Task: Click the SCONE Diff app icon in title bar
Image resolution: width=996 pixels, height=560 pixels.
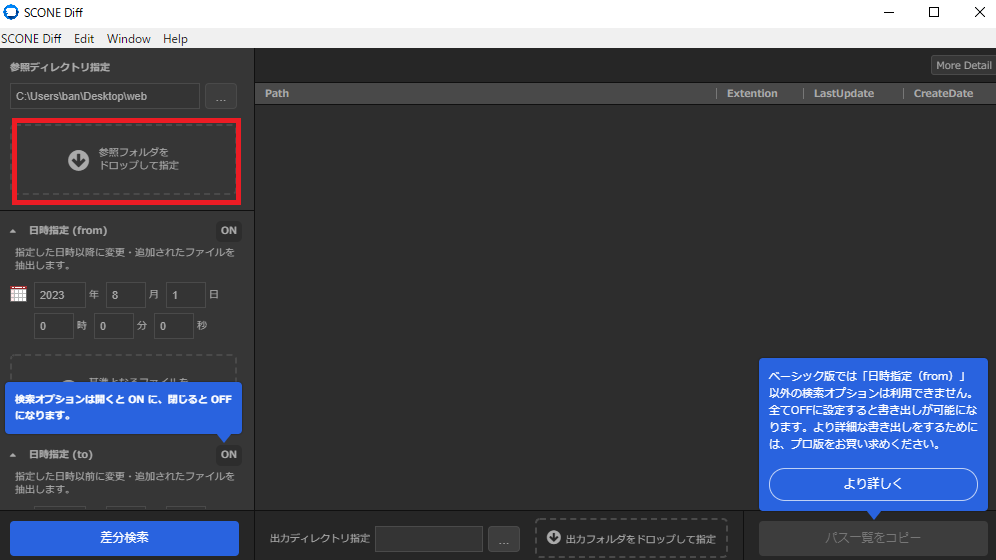Action: tap(11, 12)
